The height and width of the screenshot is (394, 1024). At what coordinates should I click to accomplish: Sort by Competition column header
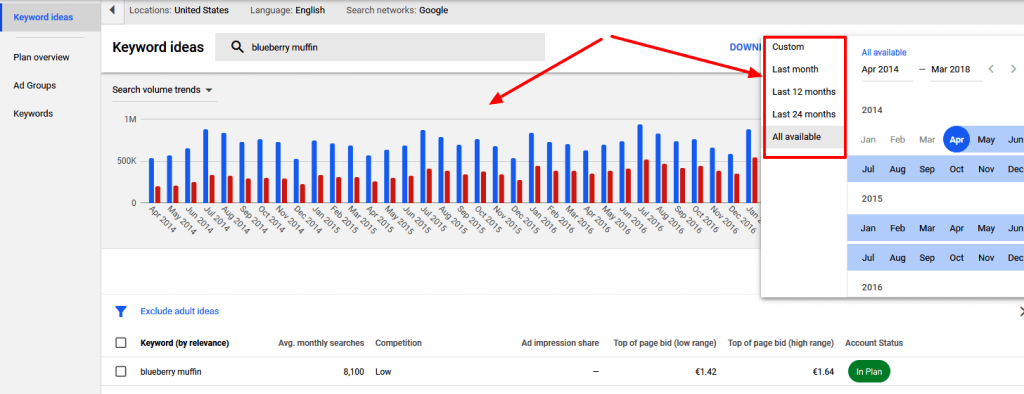(x=398, y=343)
